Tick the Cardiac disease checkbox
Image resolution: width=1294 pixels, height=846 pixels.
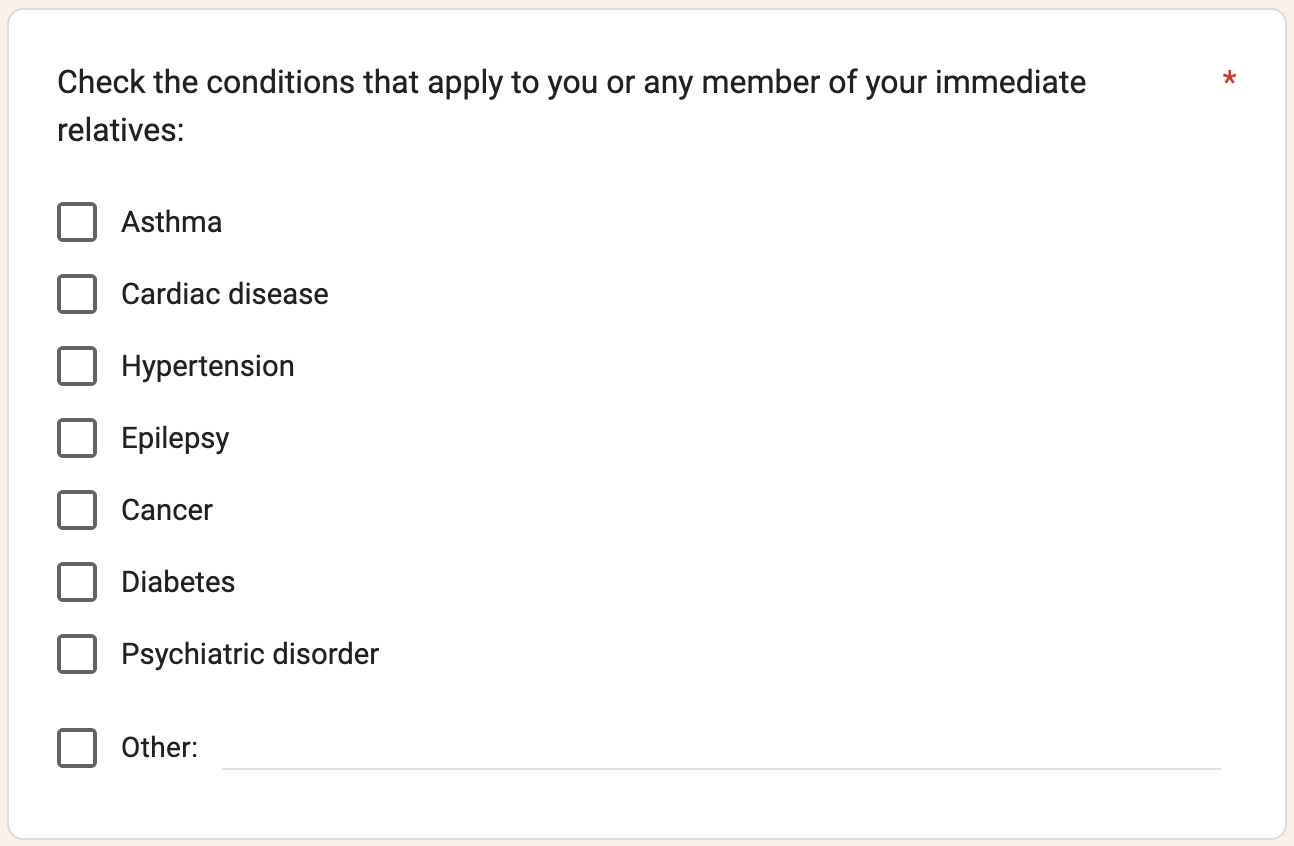[77, 294]
